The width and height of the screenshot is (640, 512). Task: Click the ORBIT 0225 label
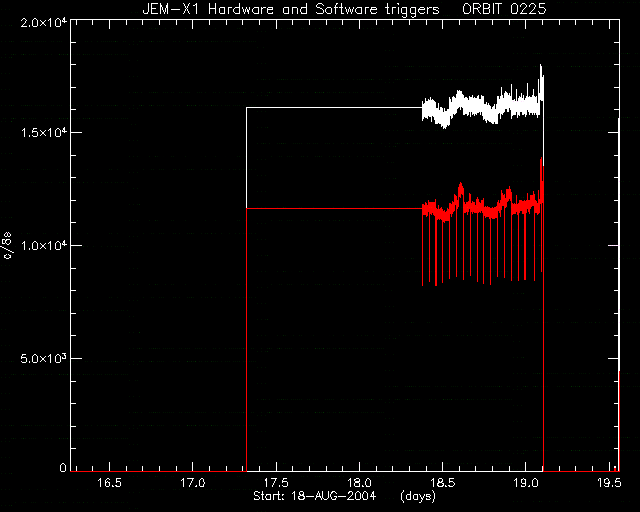[504, 9]
